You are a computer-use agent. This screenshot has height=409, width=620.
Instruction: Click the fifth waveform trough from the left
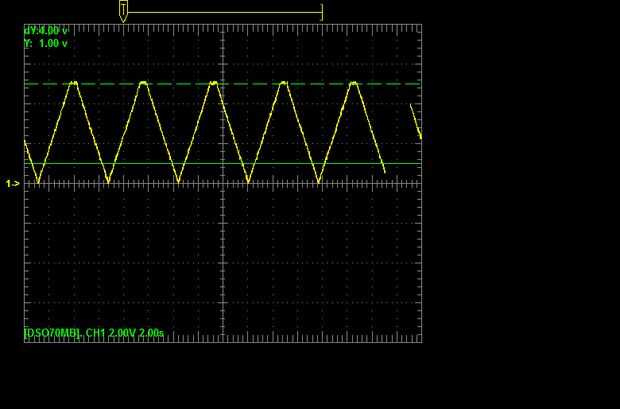[319, 181]
